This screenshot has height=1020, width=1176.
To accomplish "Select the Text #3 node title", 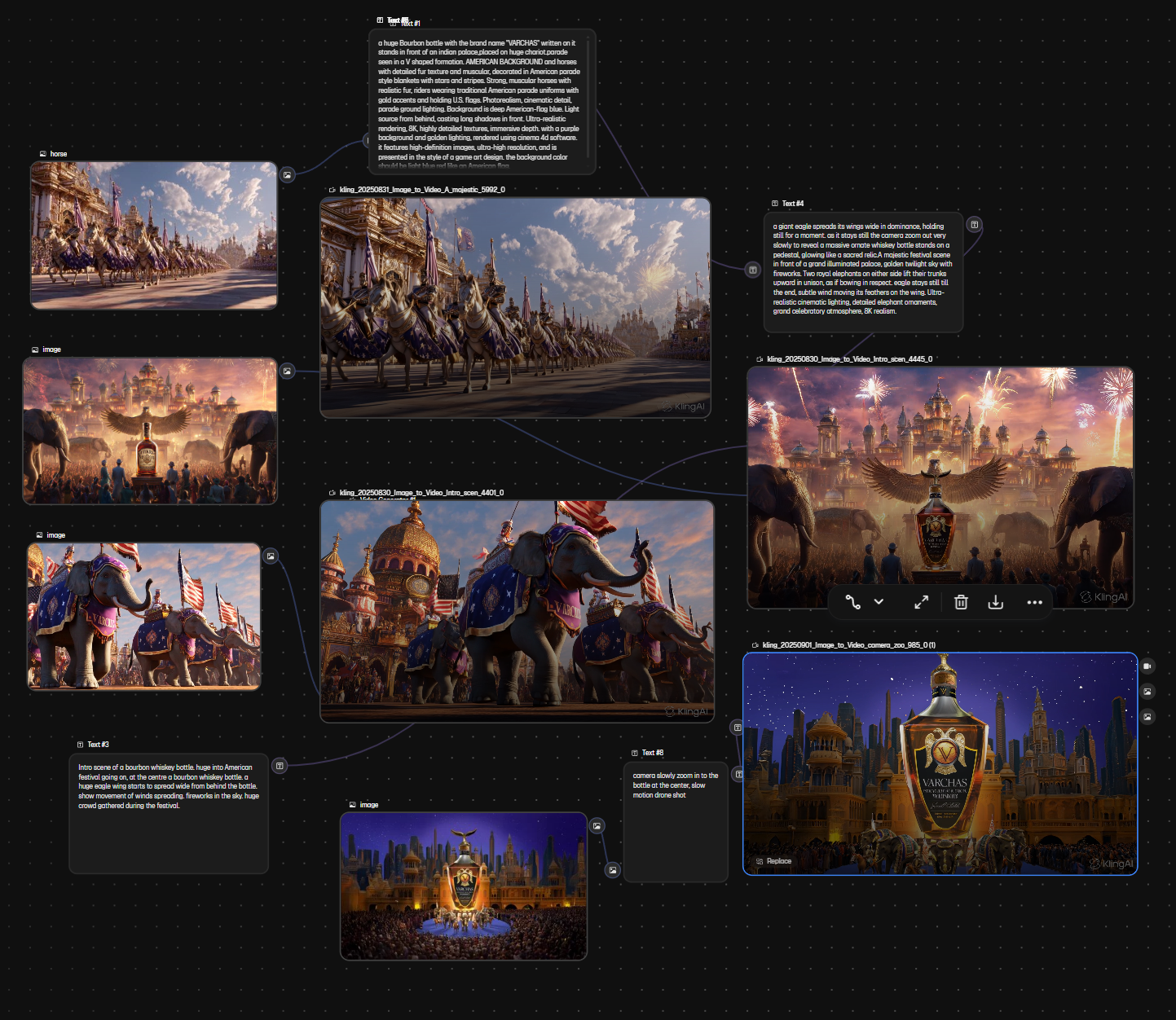I will (x=98, y=745).
